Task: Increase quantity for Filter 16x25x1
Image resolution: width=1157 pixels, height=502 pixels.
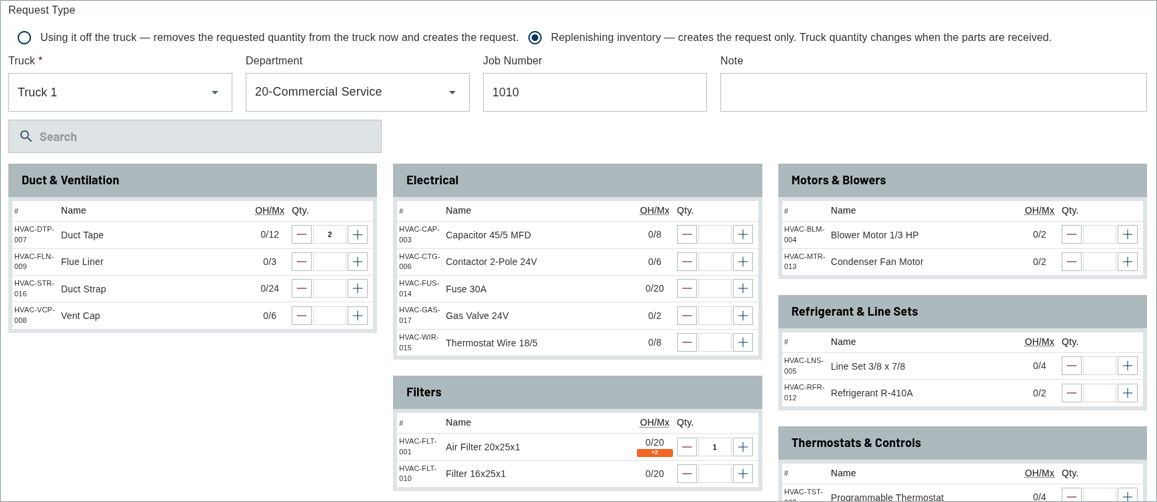Action: [743, 473]
